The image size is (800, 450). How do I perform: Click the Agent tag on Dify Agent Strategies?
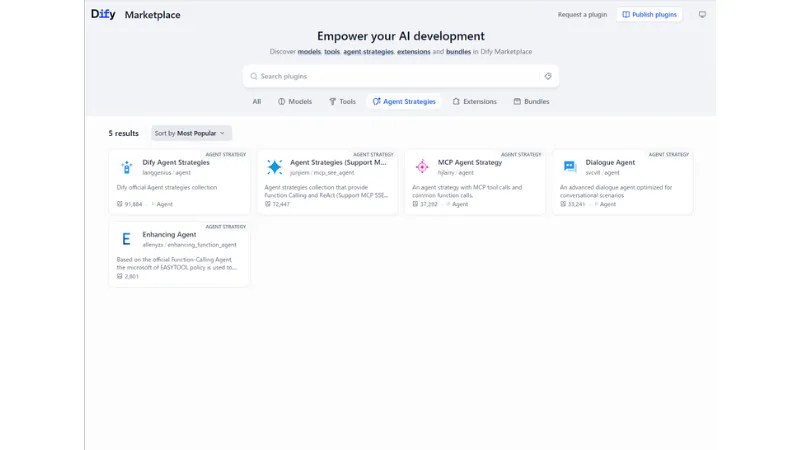pos(164,204)
